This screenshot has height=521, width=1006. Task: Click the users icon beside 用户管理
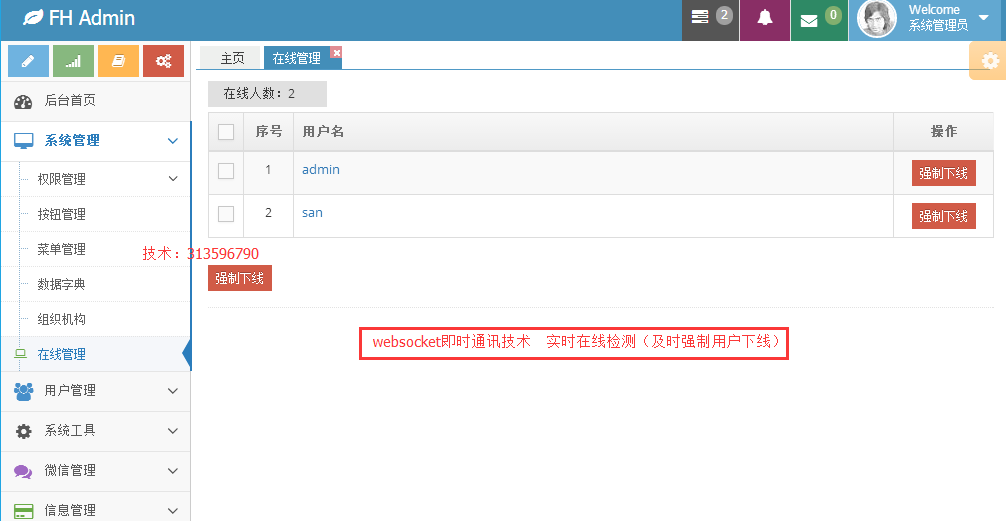click(x=23, y=391)
